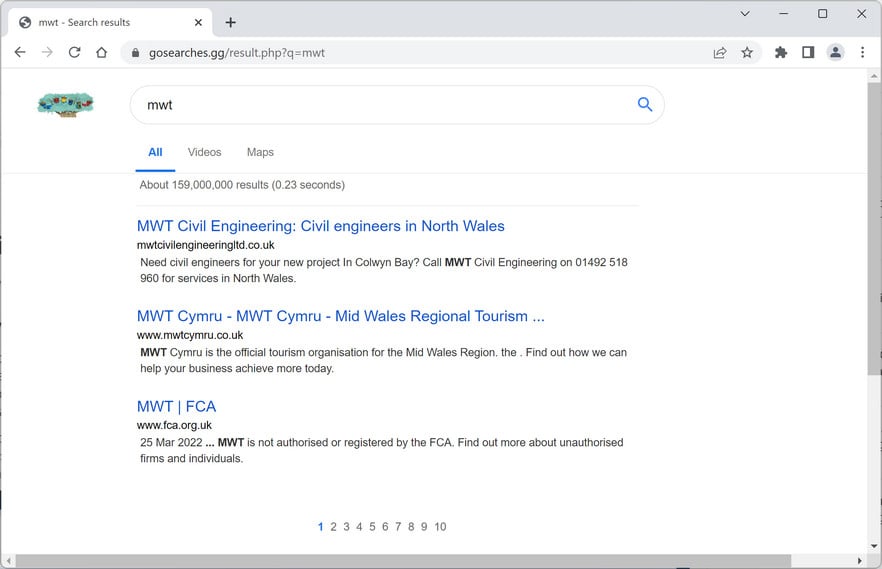The image size is (882, 569).
Task: Open MWT Civil Engineering result link
Action: [x=320, y=226]
